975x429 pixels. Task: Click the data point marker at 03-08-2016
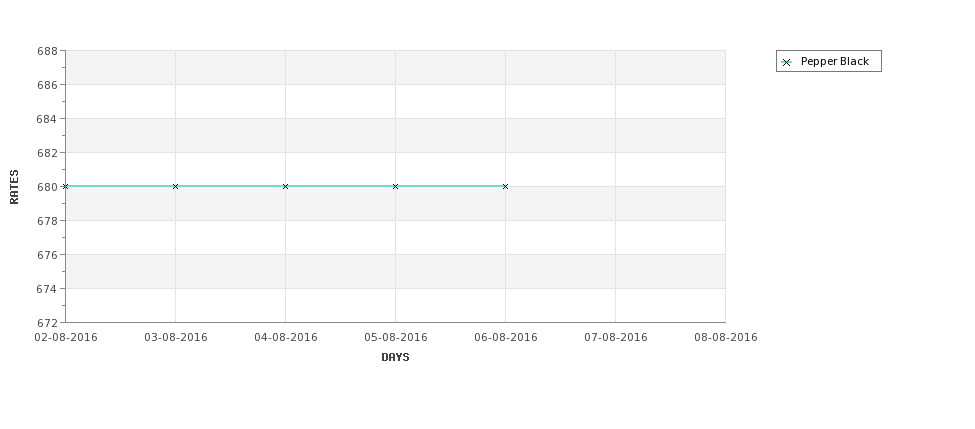tap(175, 187)
